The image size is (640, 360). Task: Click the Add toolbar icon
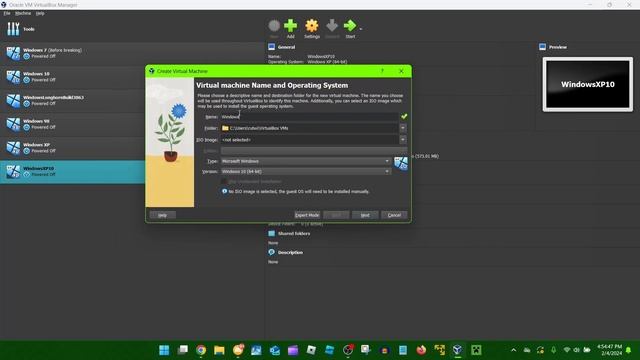pyautogui.click(x=290, y=29)
